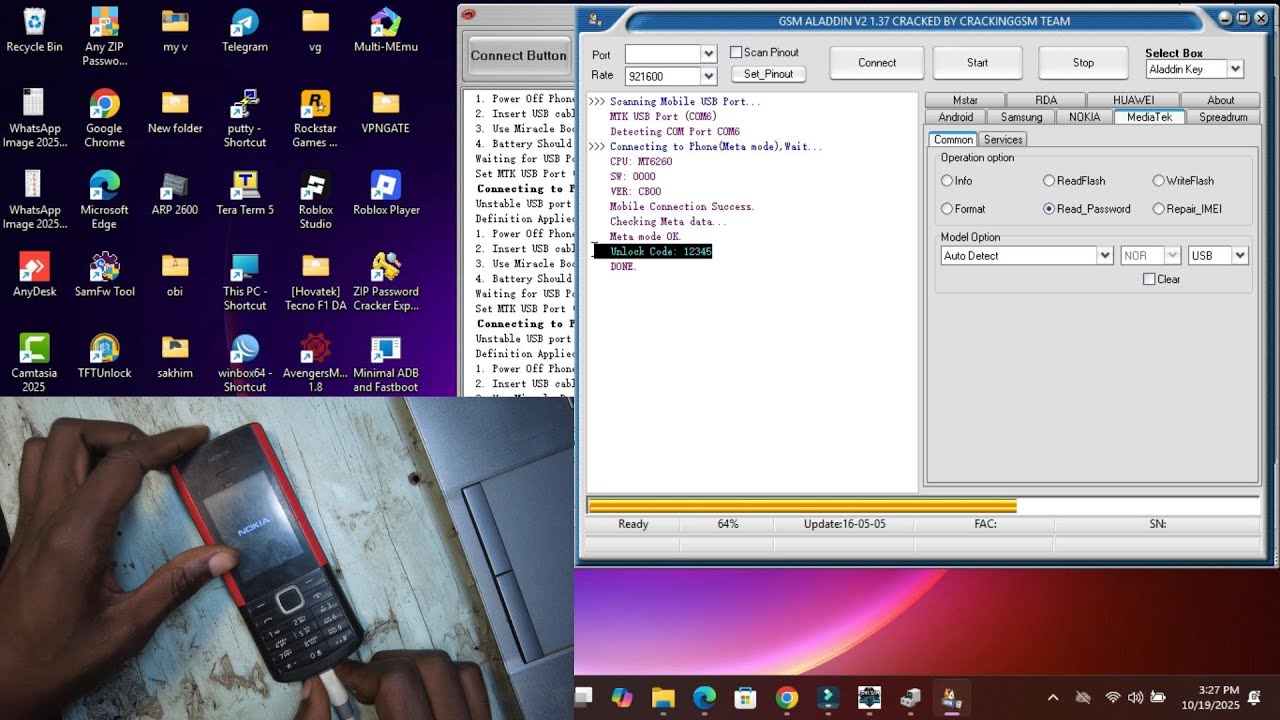Screen dimensions: 1280x720
Task: Launch winbox64 shortcut on desktop
Action: [245, 363]
